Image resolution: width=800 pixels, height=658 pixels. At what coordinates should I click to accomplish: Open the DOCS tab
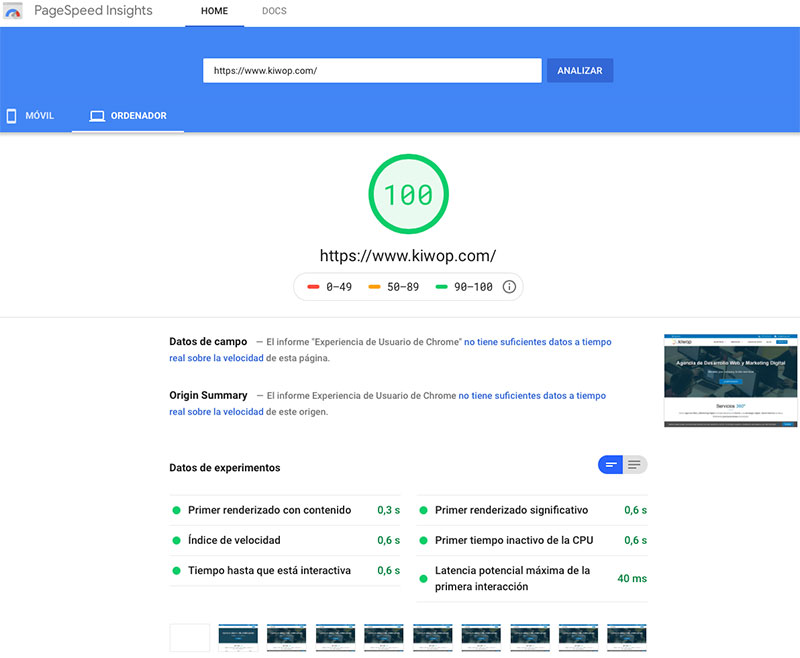click(273, 11)
